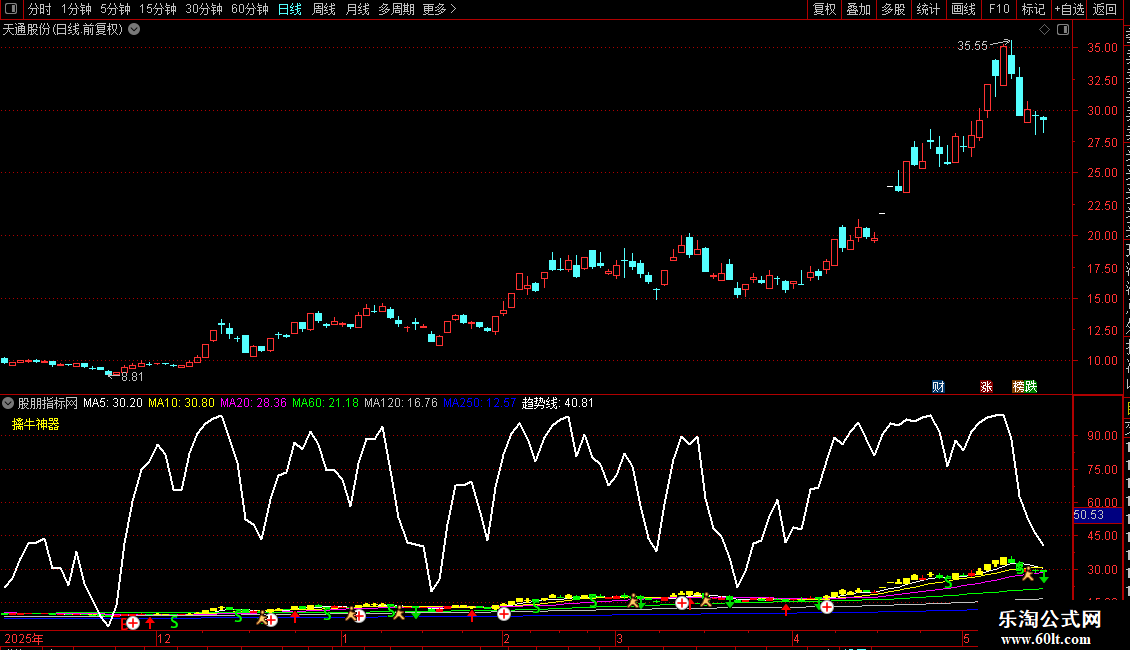Click the first circled-plus signal near 2025年
This screenshot has width=1130, height=650.
tap(133, 623)
